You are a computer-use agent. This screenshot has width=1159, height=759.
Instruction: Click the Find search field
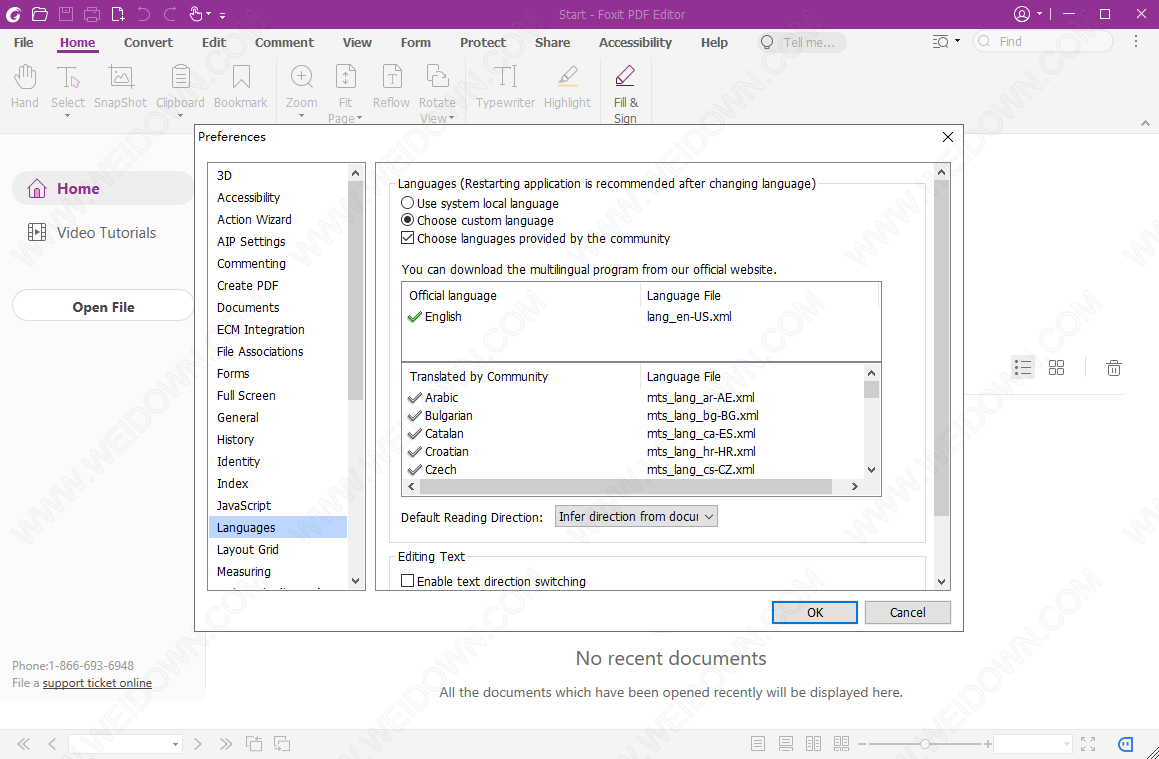tap(1042, 41)
